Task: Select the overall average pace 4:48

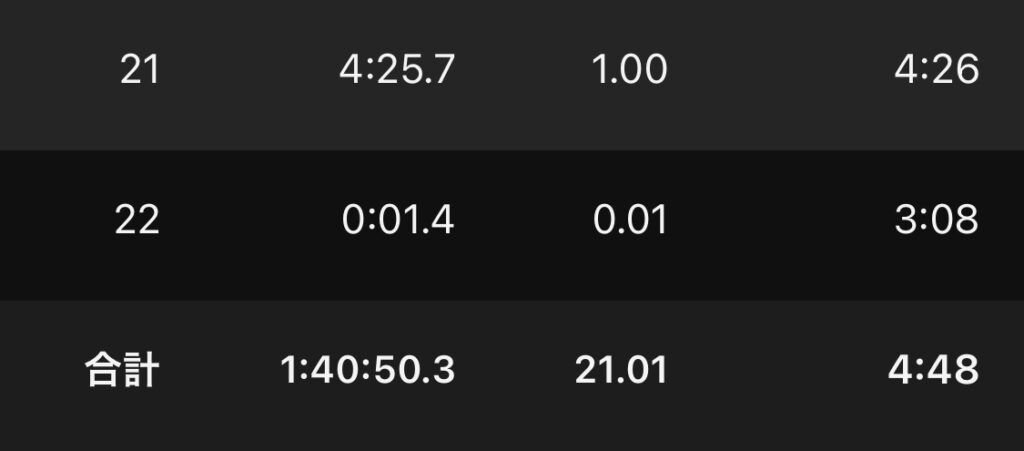Action: (933, 370)
